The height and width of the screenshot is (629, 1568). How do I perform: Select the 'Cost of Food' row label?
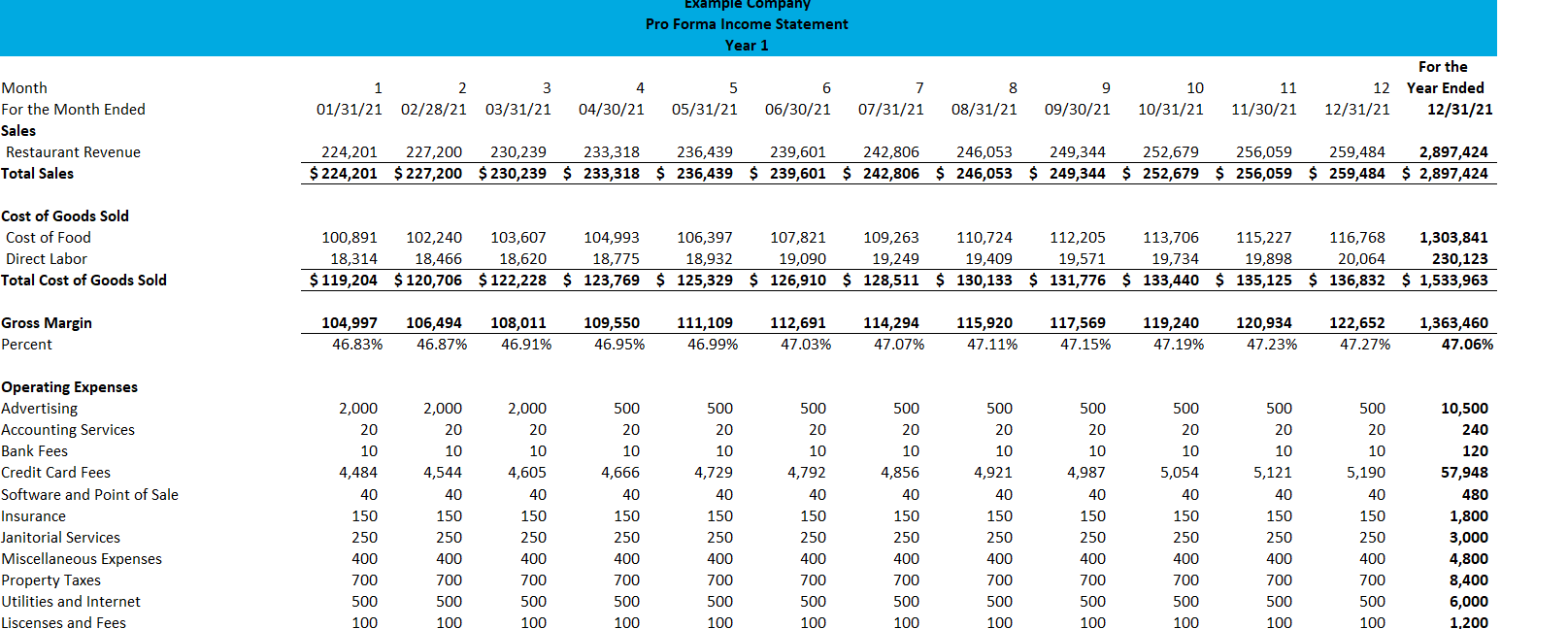pos(49,238)
